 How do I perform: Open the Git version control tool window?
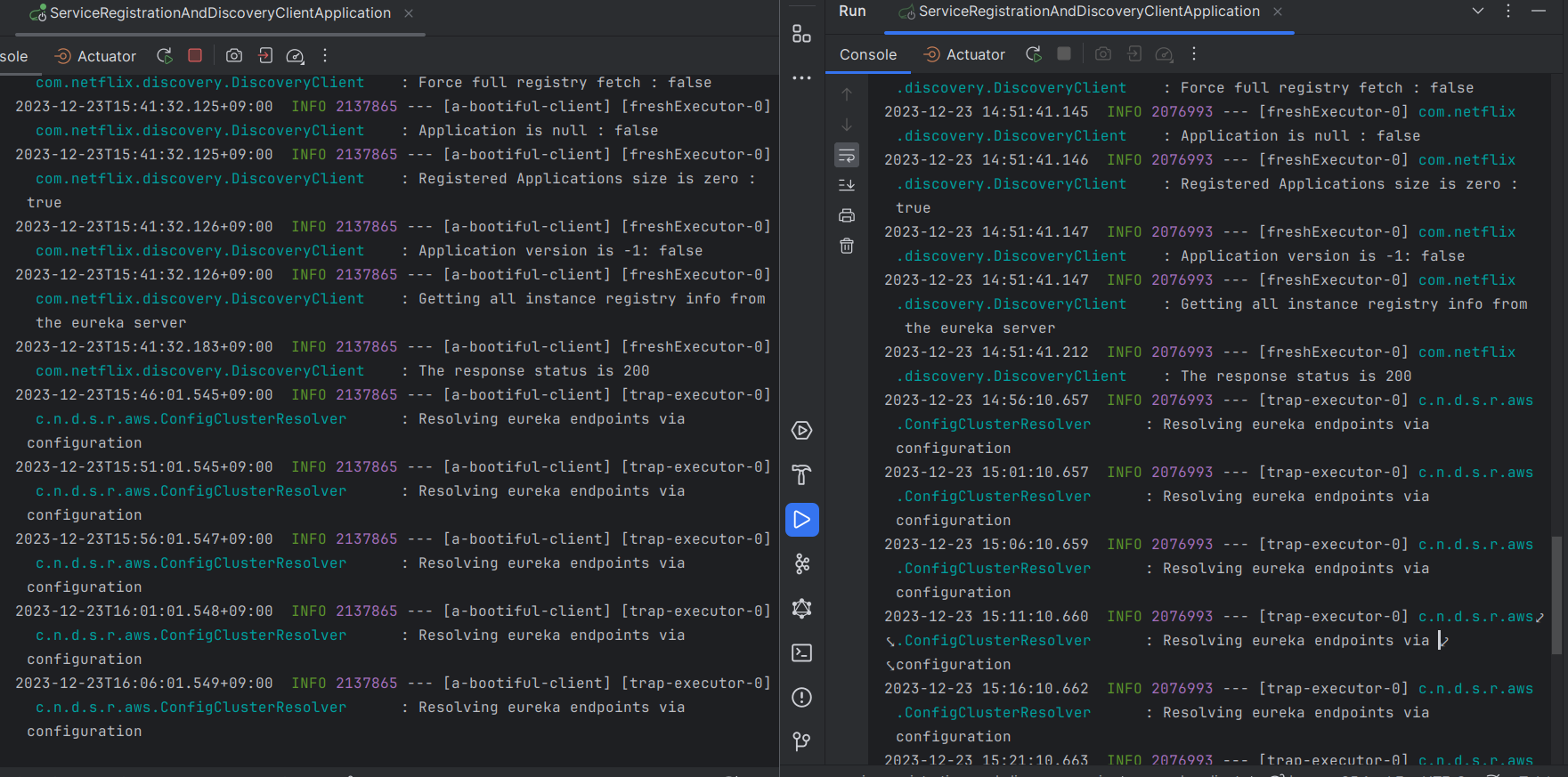(801, 741)
